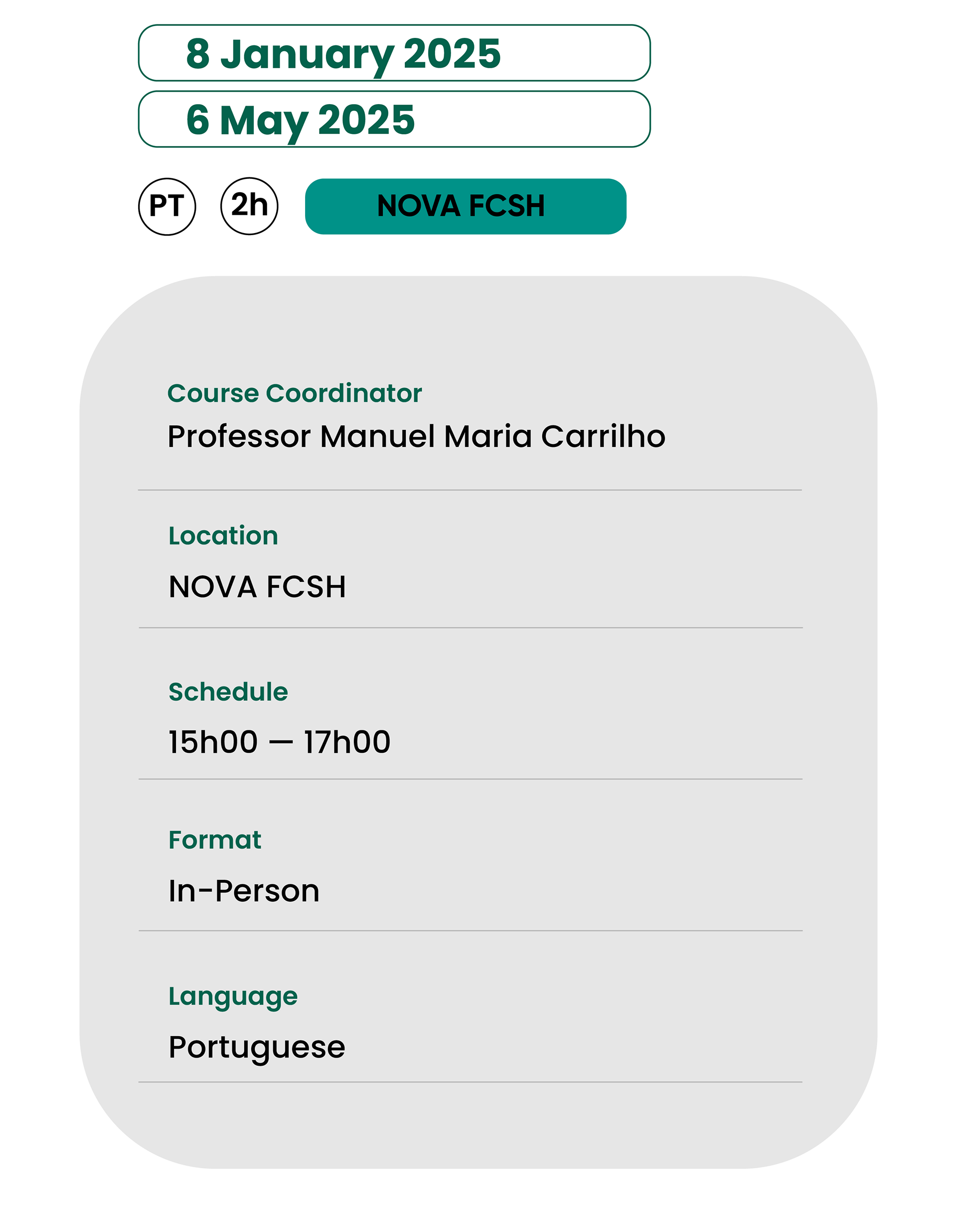Open Professor Manuel Maria Carrilho's name
The width and height of the screenshot is (957, 1232).
pyautogui.click(x=416, y=436)
